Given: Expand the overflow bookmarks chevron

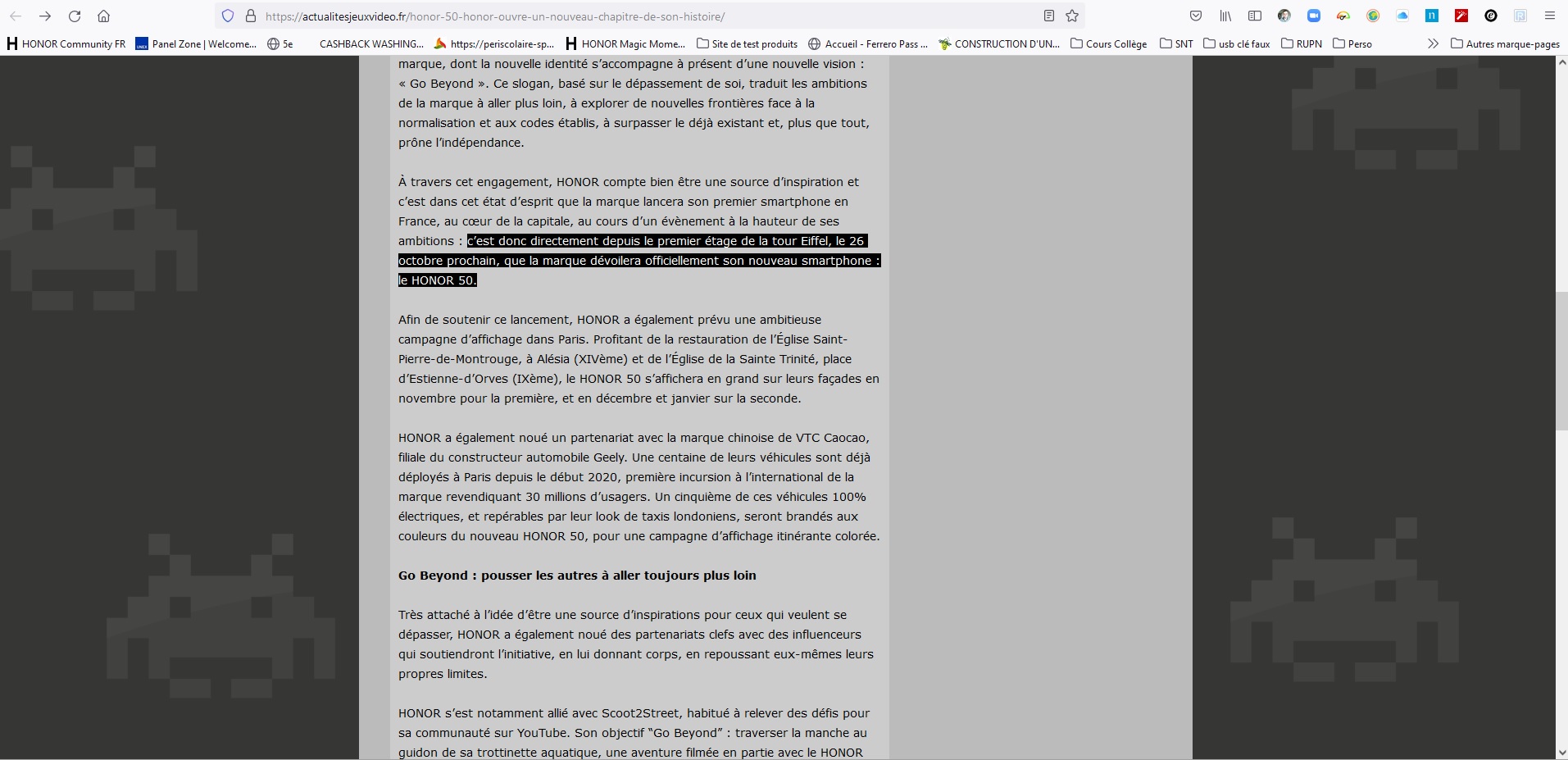Looking at the screenshot, I should coord(1434,43).
